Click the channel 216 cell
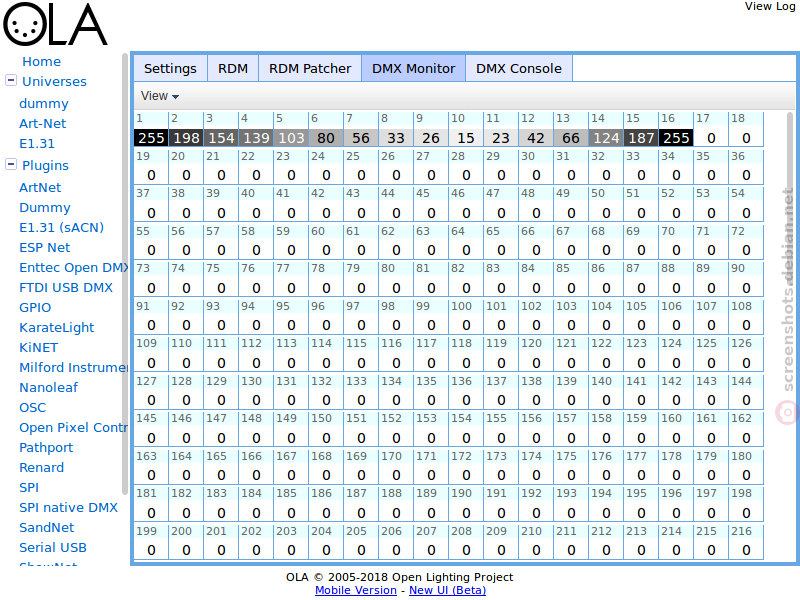800x600 pixels. click(746, 542)
